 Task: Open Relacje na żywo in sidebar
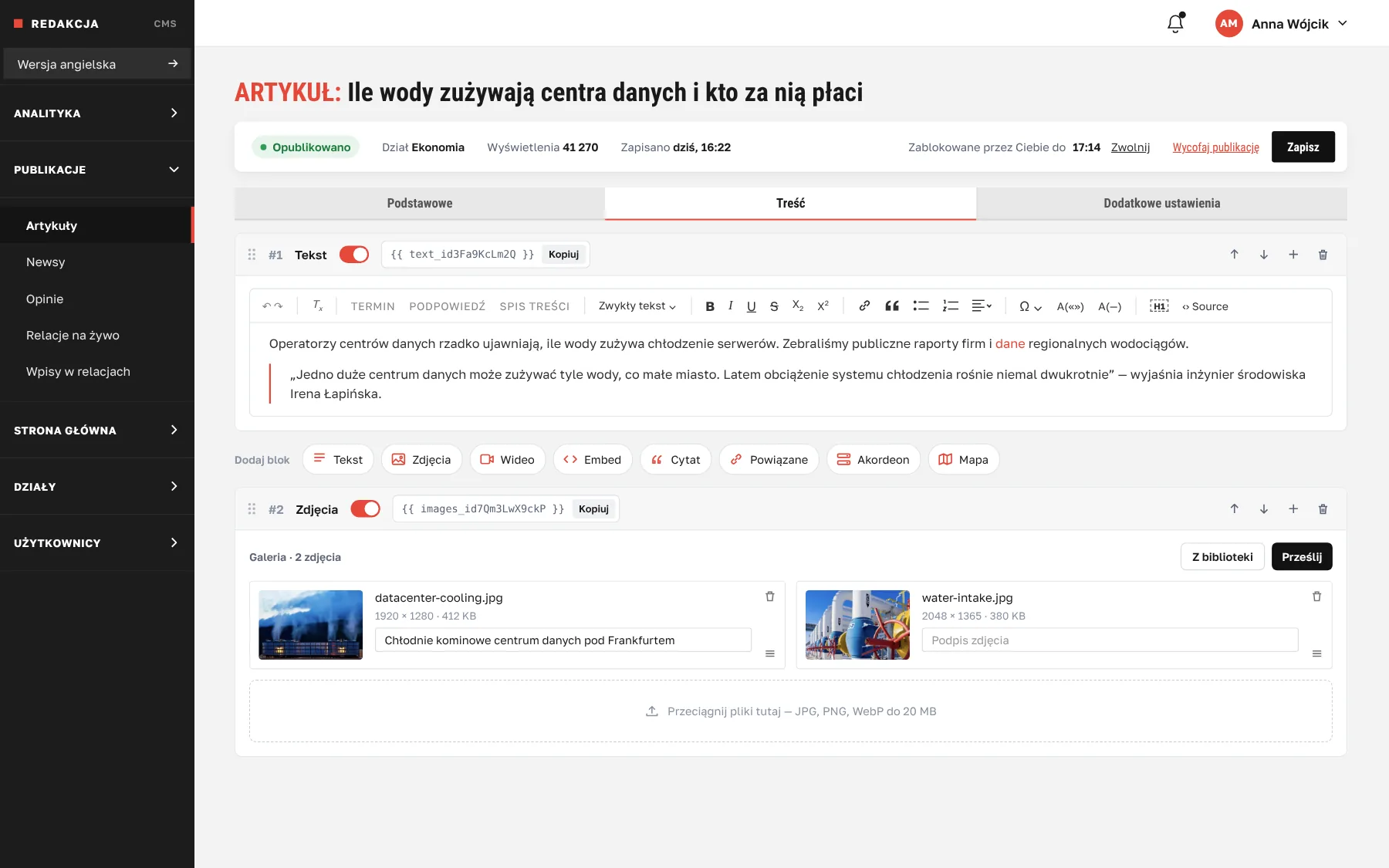click(x=96, y=336)
